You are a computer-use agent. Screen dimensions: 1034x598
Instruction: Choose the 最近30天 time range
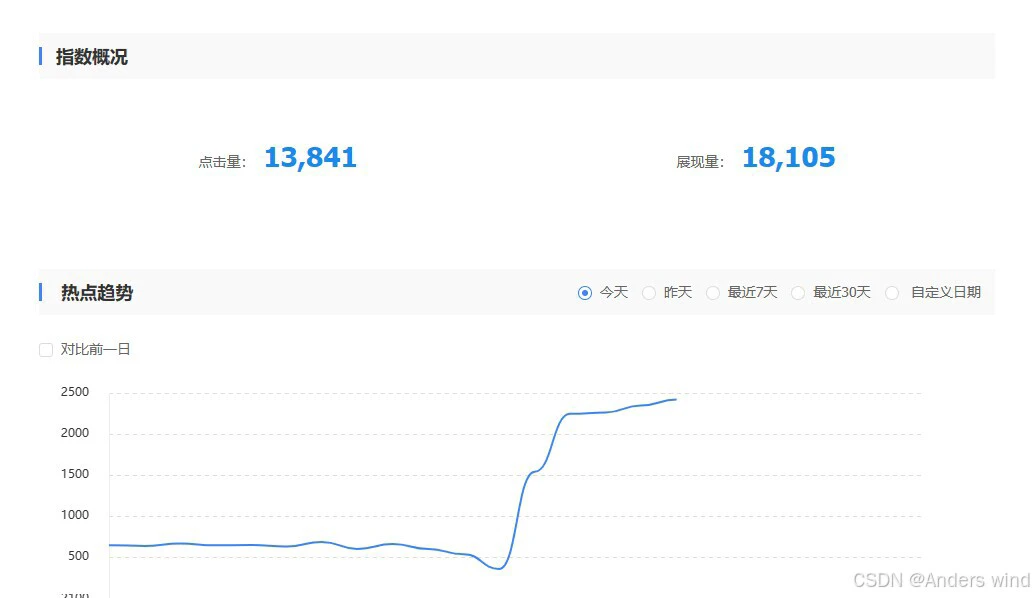[798, 293]
